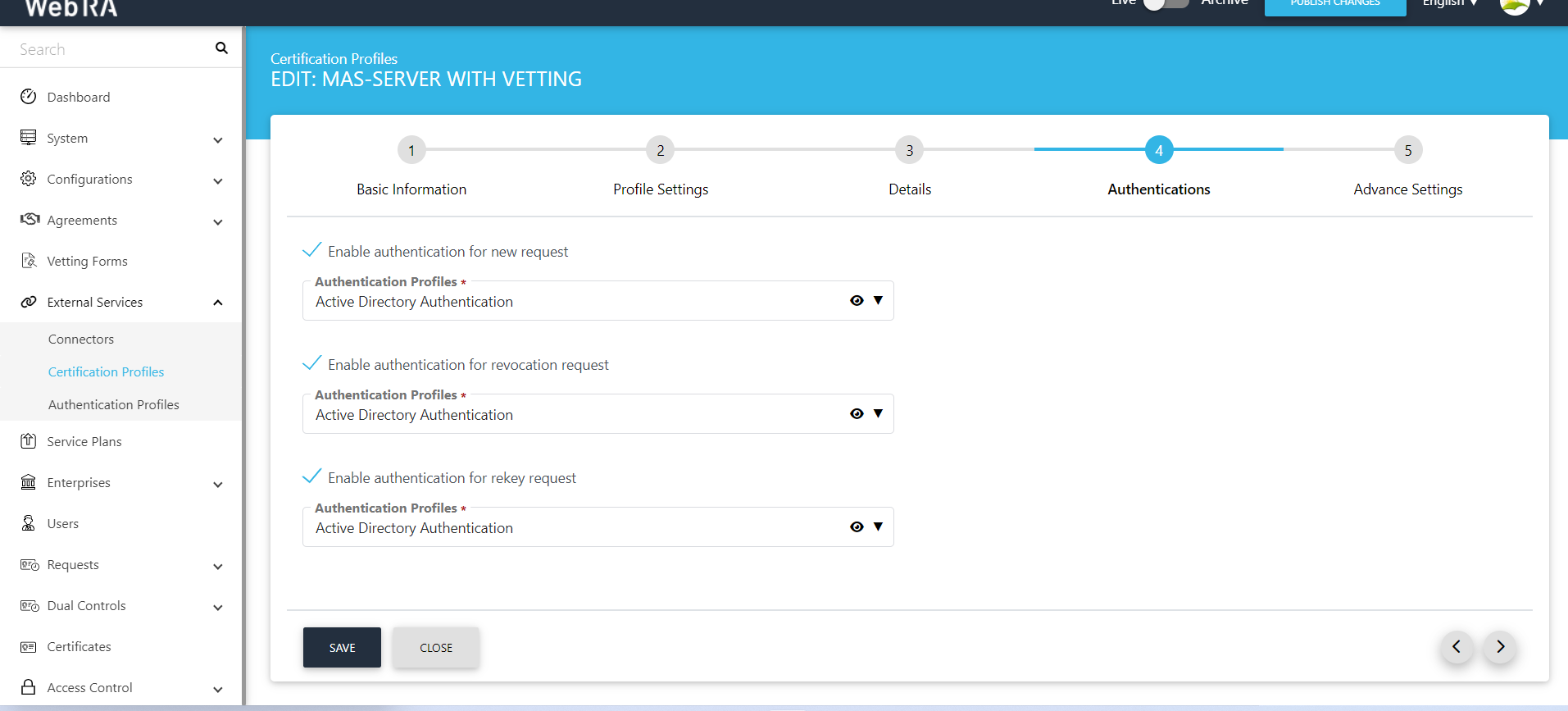Image resolution: width=1568 pixels, height=711 pixels.
Task: Click the Certificates sidebar icon
Action: 29,647
